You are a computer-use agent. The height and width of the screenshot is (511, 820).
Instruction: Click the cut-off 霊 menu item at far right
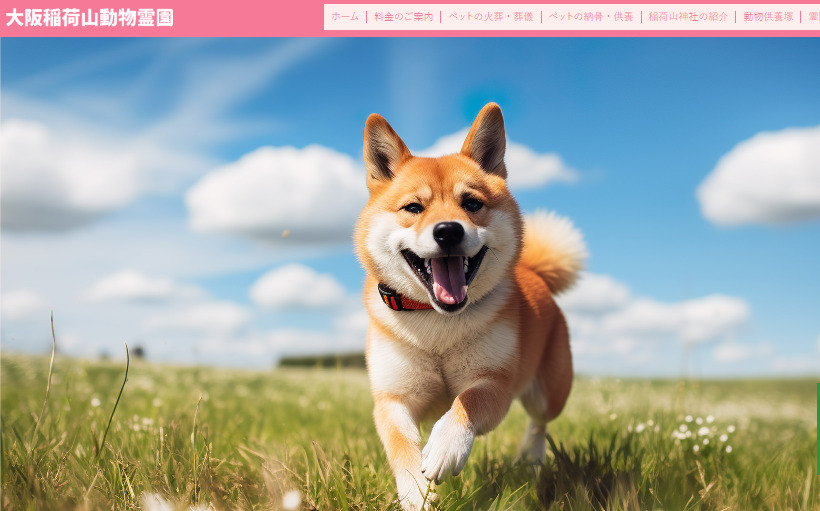(813, 17)
